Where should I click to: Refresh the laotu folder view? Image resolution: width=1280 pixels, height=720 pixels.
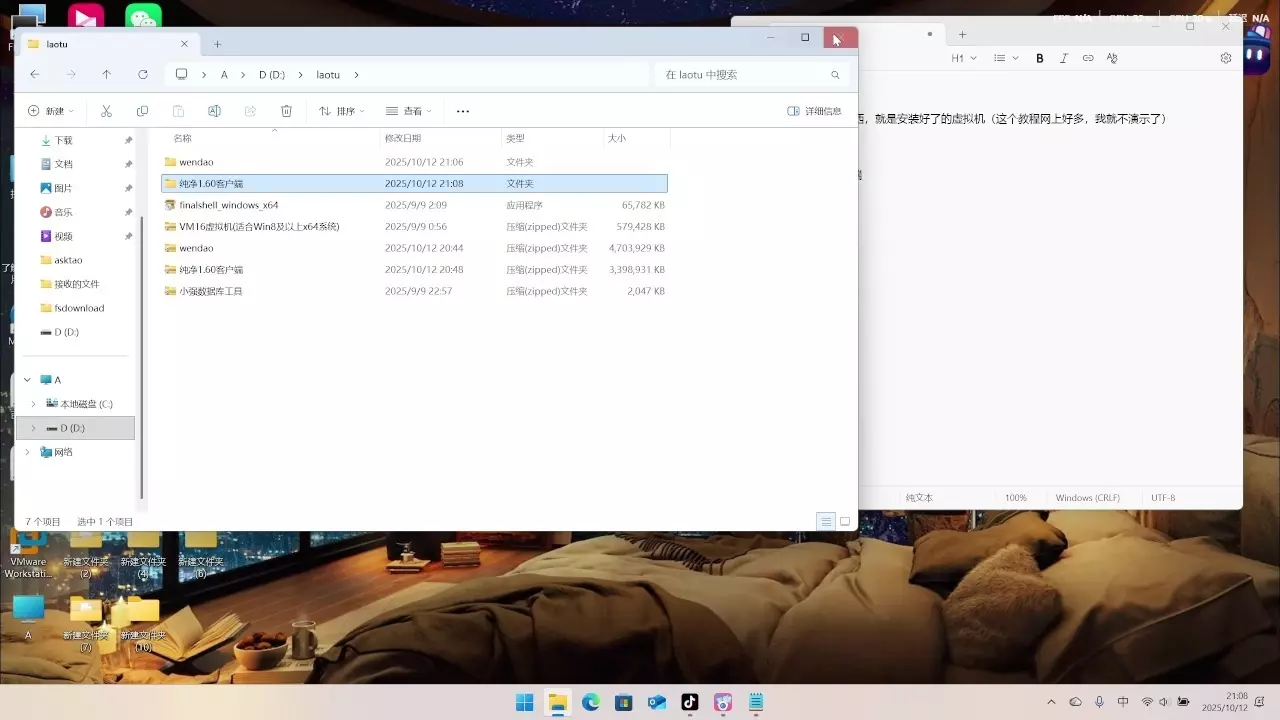[x=143, y=74]
